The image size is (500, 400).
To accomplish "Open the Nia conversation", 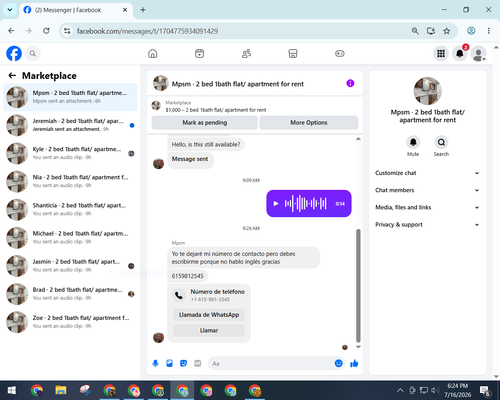I will 70,181.
